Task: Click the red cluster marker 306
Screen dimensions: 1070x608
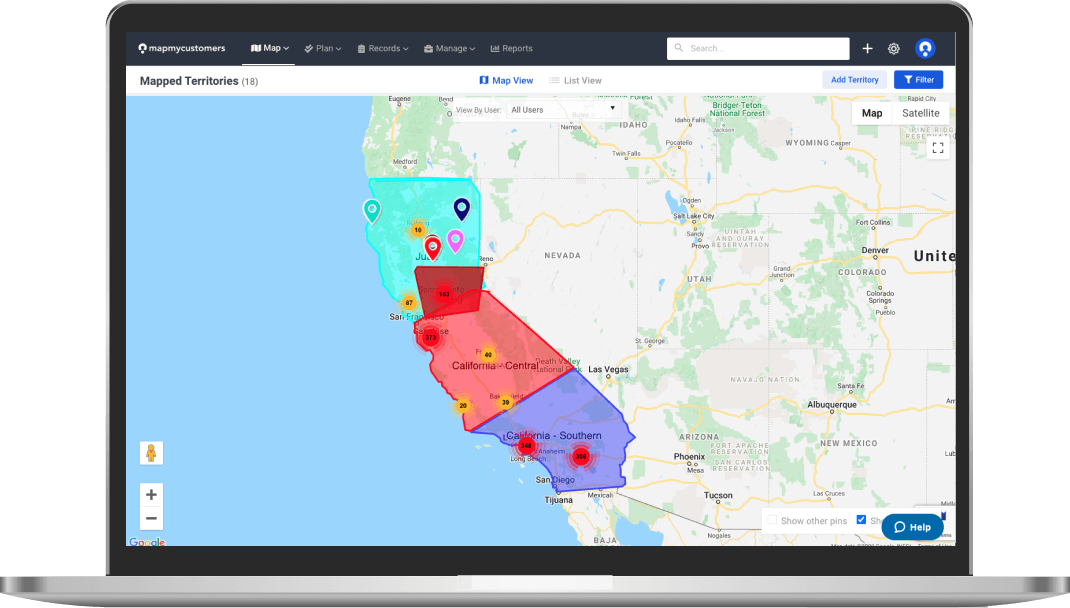Action: (581, 457)
